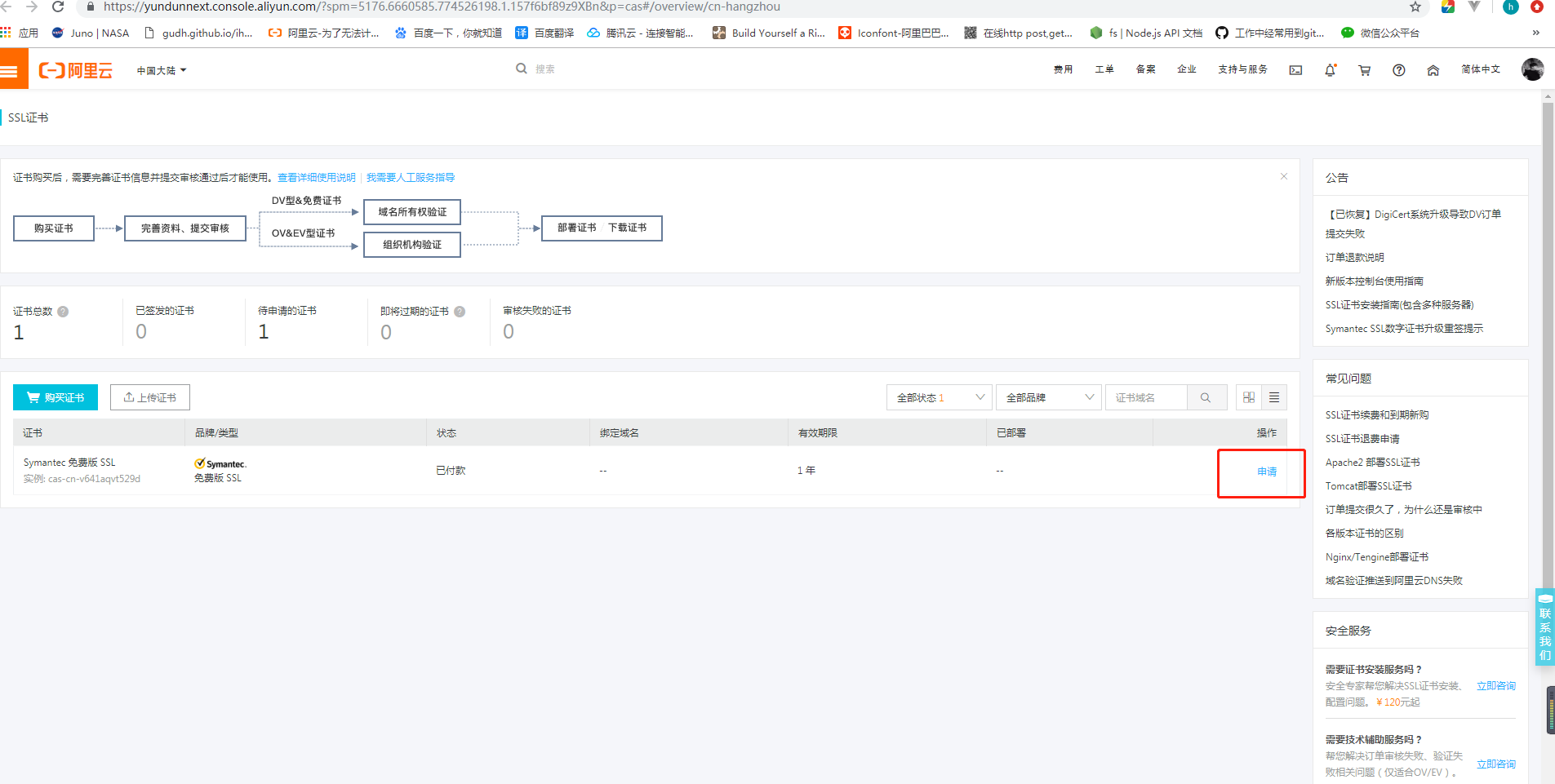Open Tomcat部署SSL证书 FAQ
Screen dimensions: 1555x784
pyautogui.click(x=1368, y=486)
